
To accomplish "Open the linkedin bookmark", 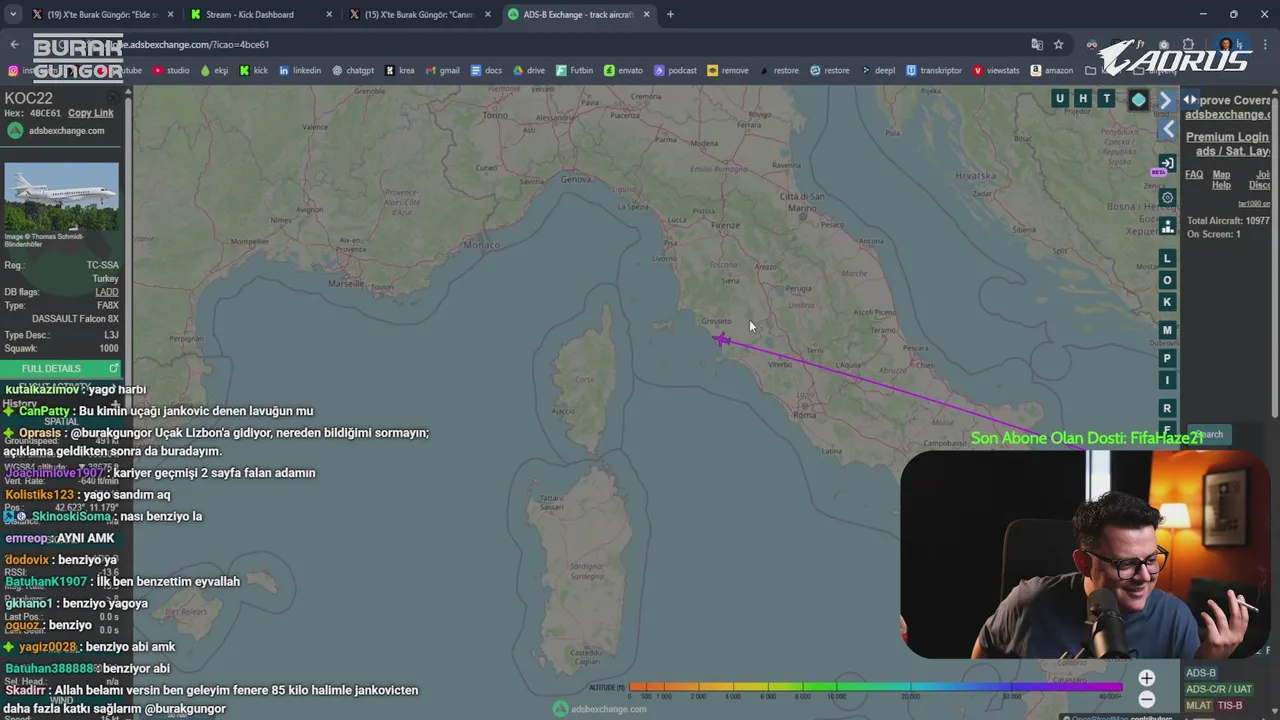I will coord(300,70).
